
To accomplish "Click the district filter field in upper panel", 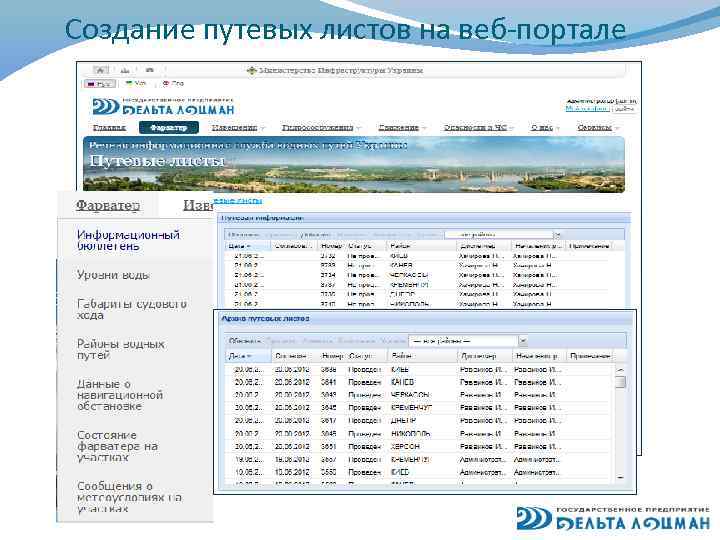I will (x=498, y=235).
